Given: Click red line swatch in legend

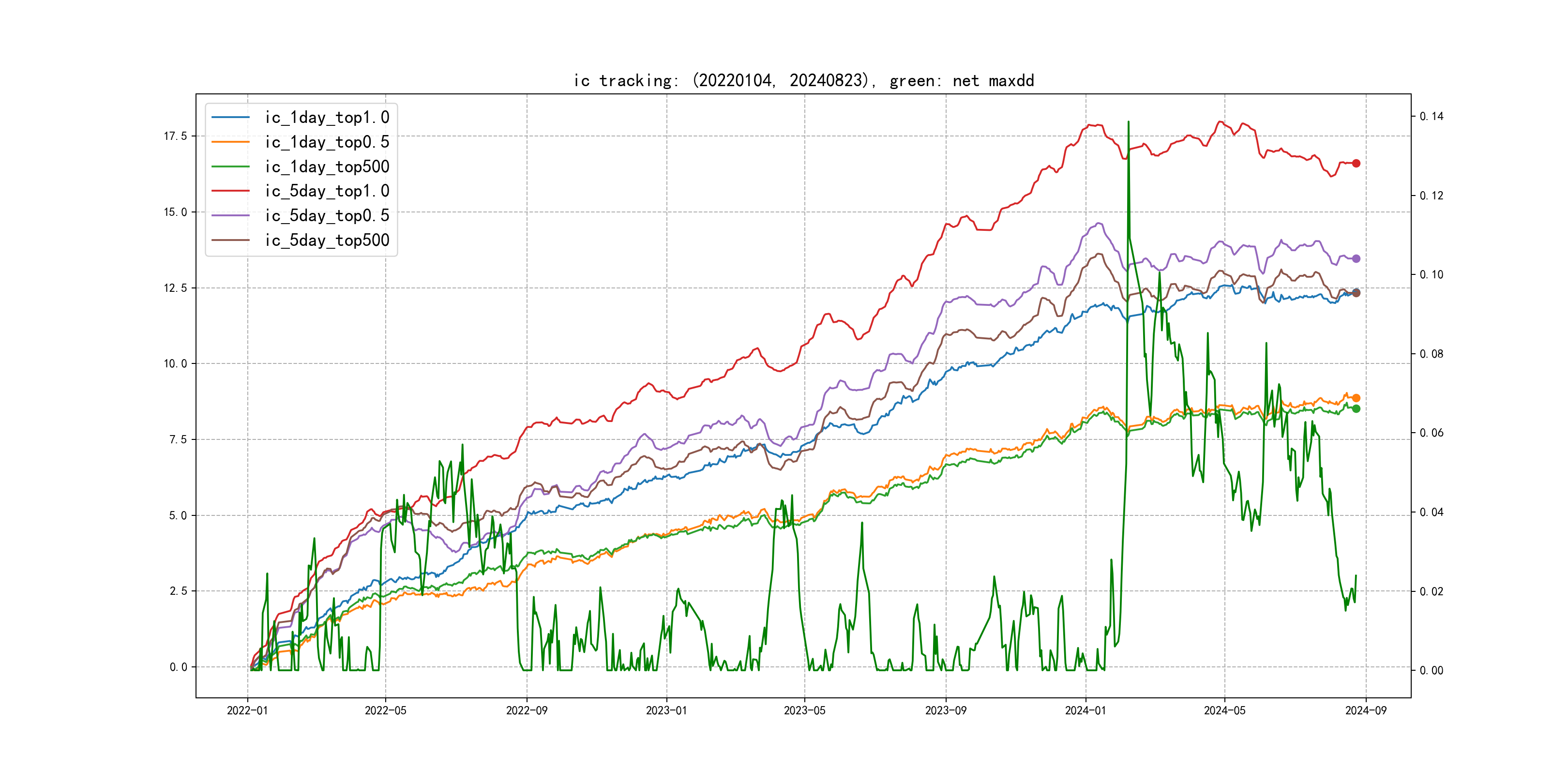Looking at the screenshot, I should coord(230,191).
